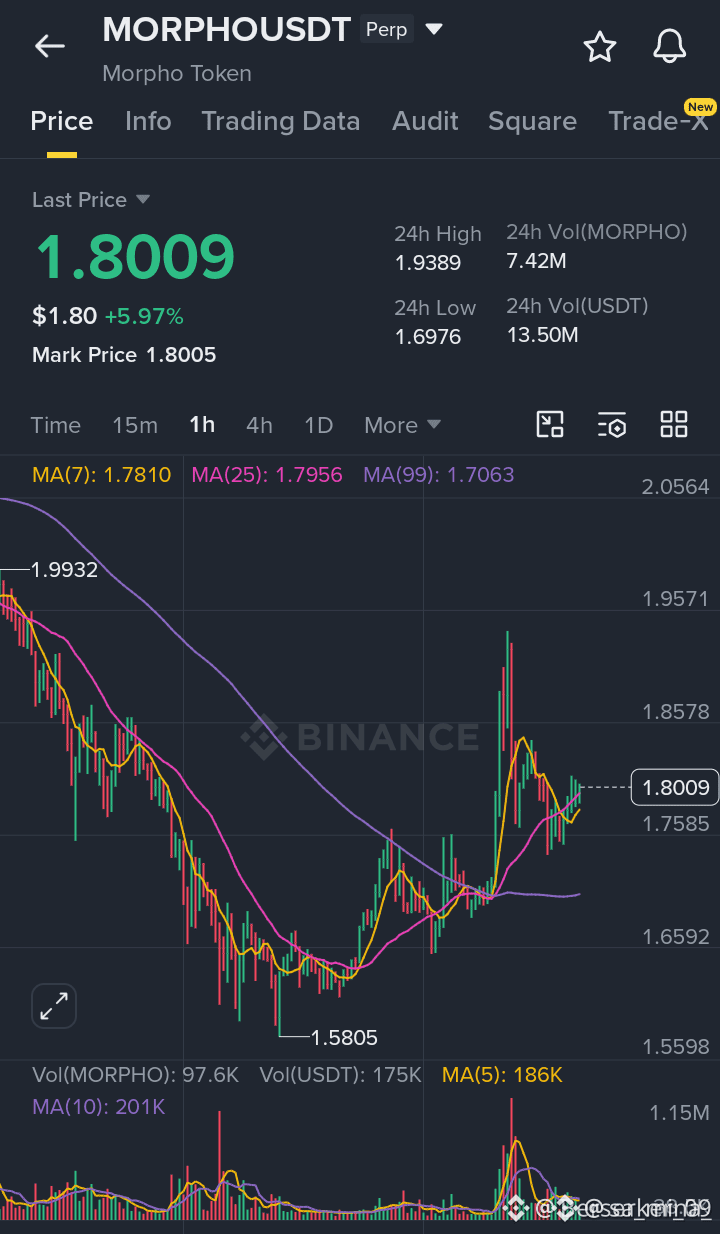The image size is (720, 1234).
Task: Tap the MA(99): 1.7063 indicator label
Action: pyautogui.click(x=439, y=475)
